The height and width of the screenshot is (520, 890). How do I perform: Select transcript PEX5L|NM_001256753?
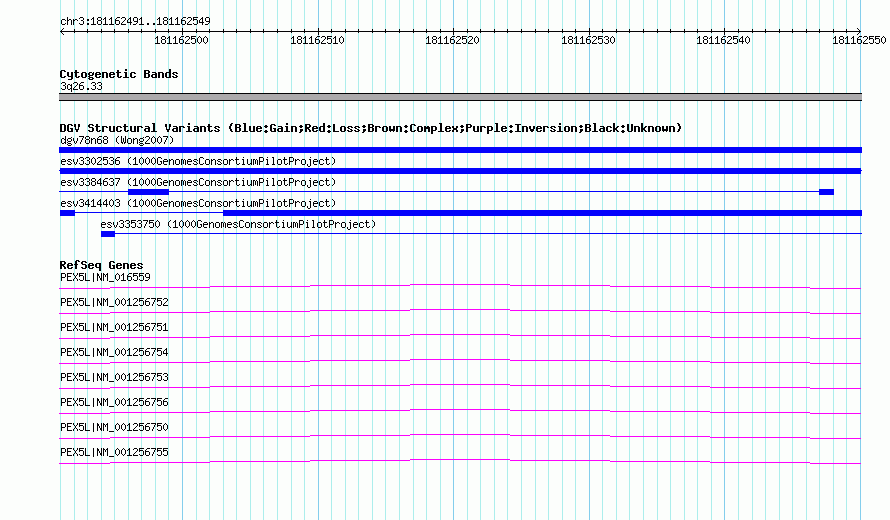114,378
